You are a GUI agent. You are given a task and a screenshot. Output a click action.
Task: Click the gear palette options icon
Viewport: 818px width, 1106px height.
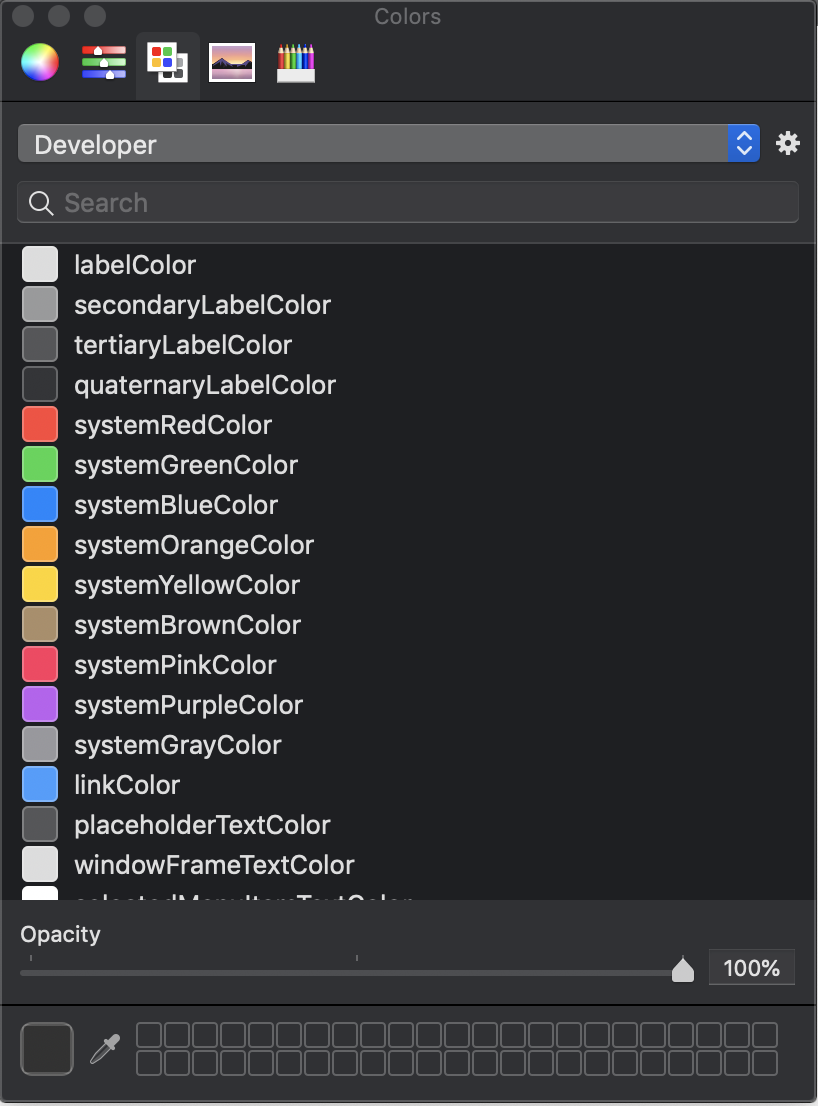[788, 143]
